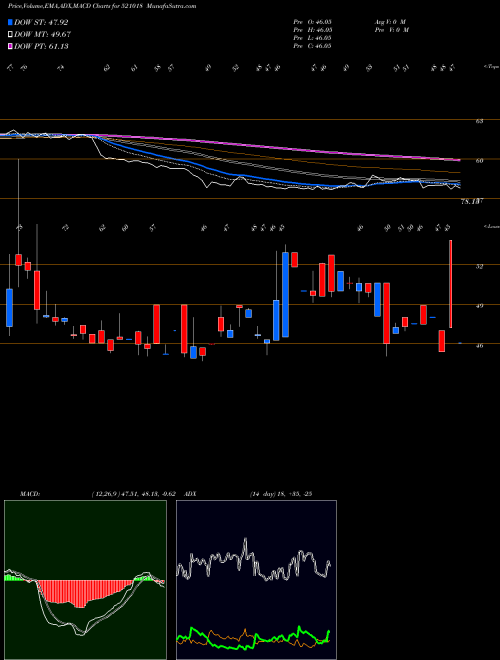
Task: Click the 60 price label on EMA panel
Action: (479, 160)
